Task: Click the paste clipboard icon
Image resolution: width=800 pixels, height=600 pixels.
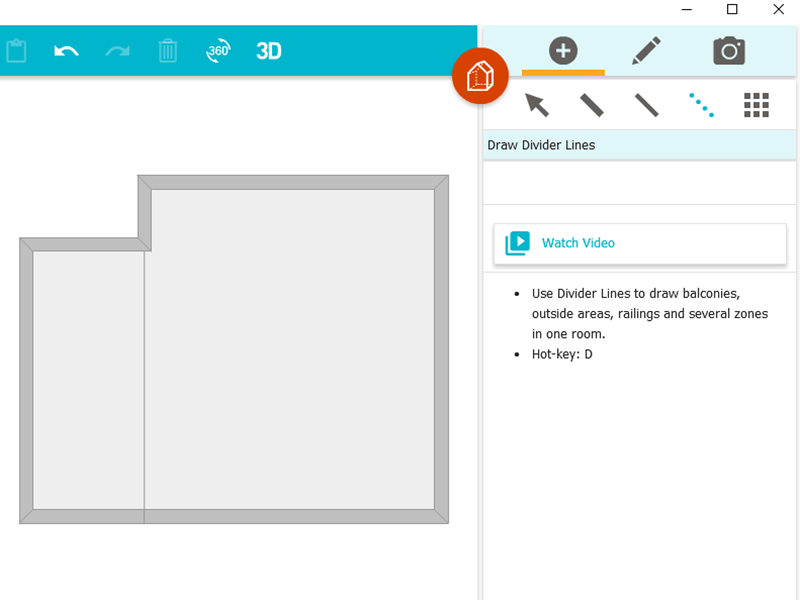Action: (16, 50)
